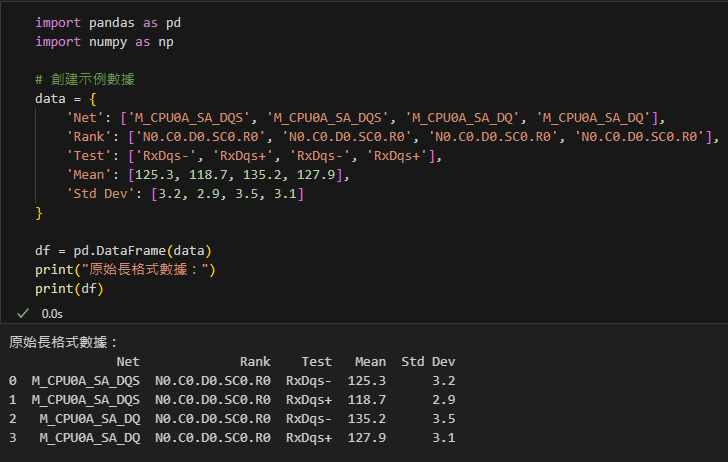Click N0.C0.D0.SC0.R0 in output row 2
728x462 pixels.
[x=213, y=419]
